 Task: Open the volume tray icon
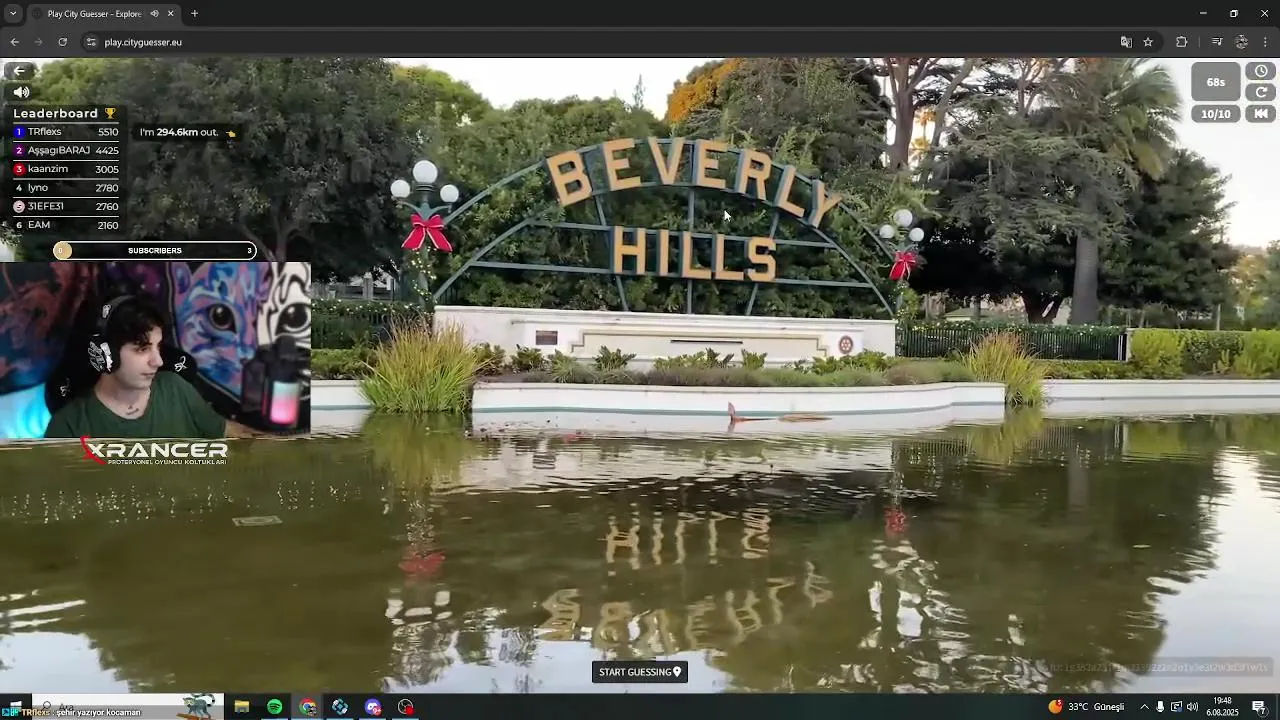point(1192,707)
